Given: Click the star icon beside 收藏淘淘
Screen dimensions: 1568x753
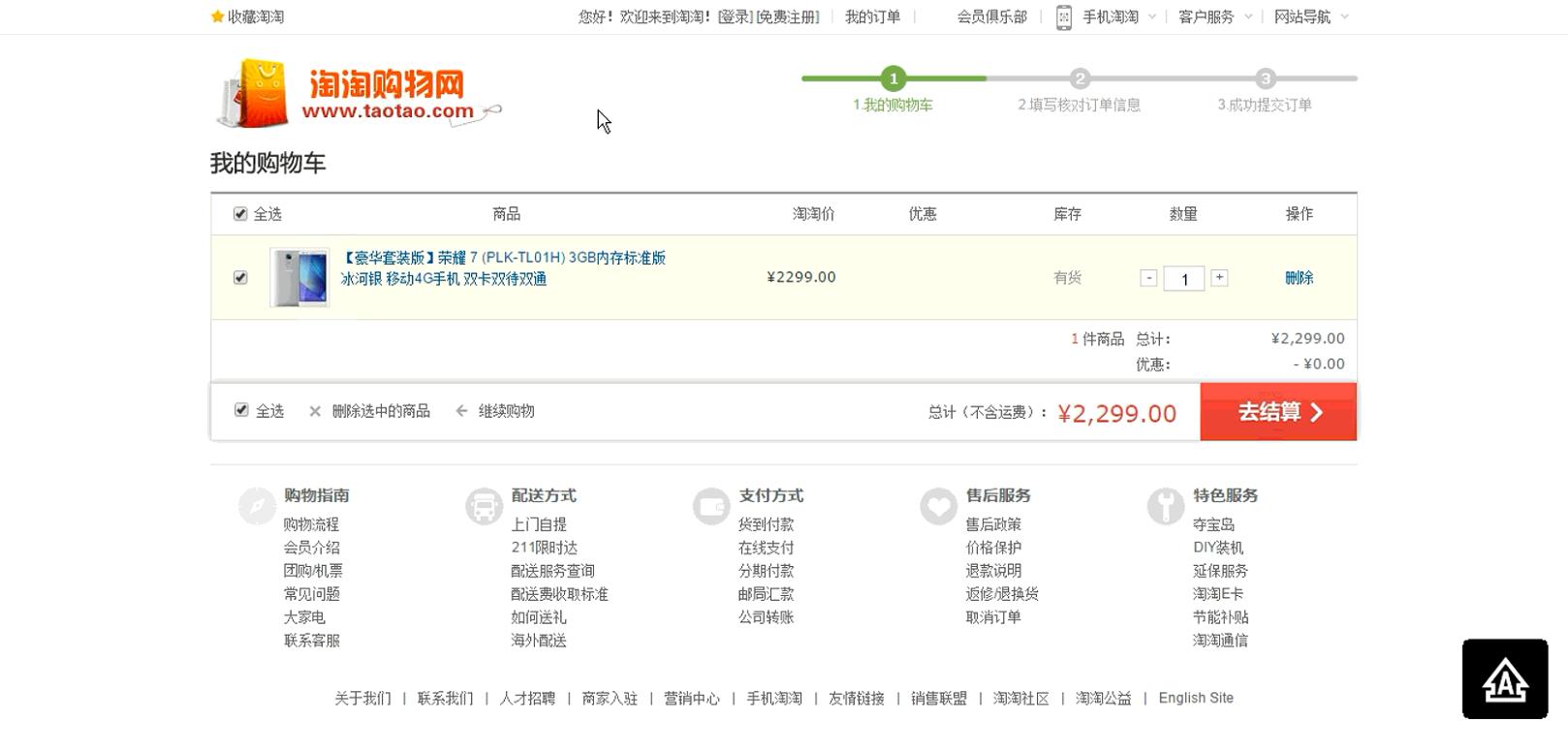Looking at the screenshot, I should 217,16.
